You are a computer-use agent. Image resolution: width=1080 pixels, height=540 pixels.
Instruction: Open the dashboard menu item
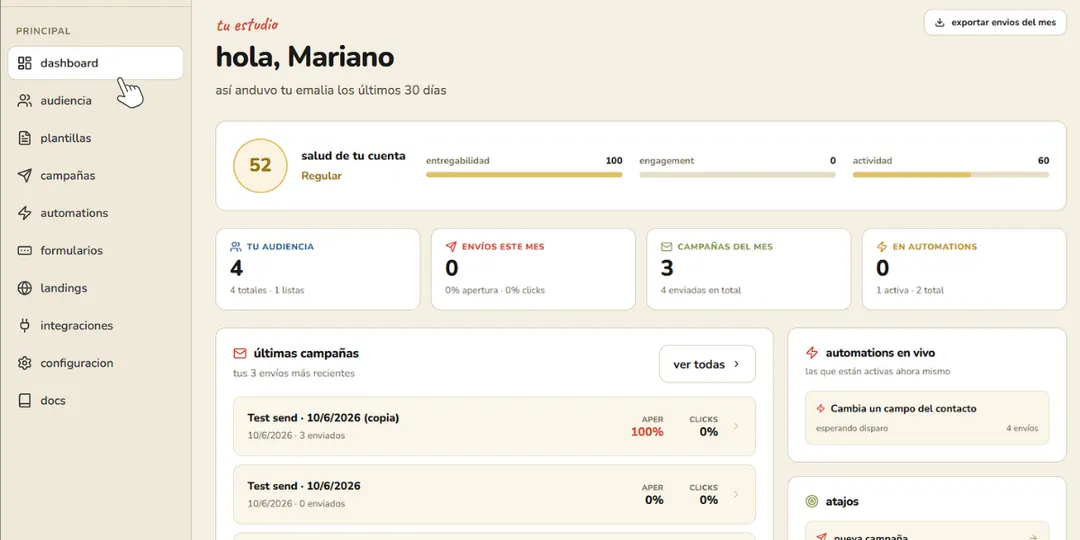coord(96,63)
